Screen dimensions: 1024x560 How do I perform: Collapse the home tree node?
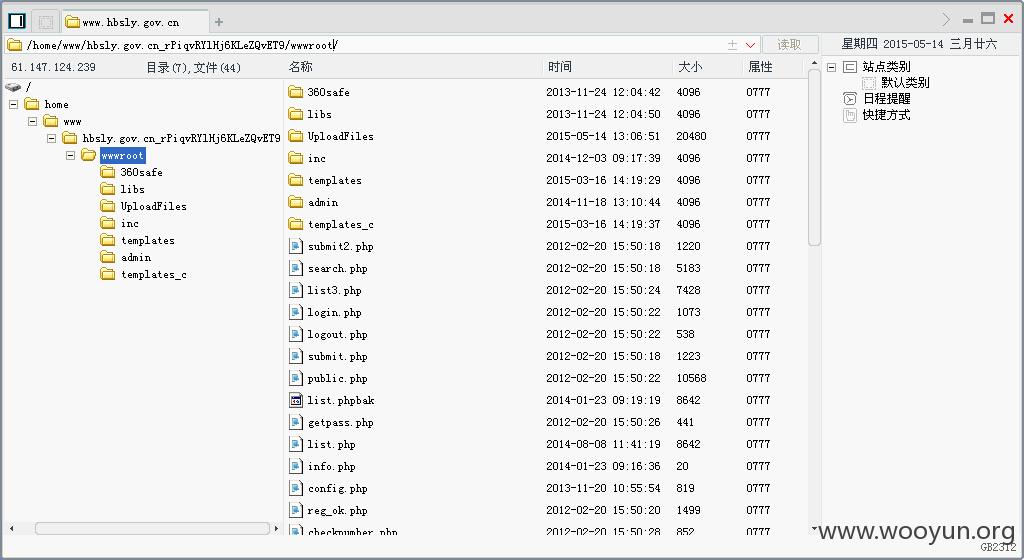click(x=13, y=104)
